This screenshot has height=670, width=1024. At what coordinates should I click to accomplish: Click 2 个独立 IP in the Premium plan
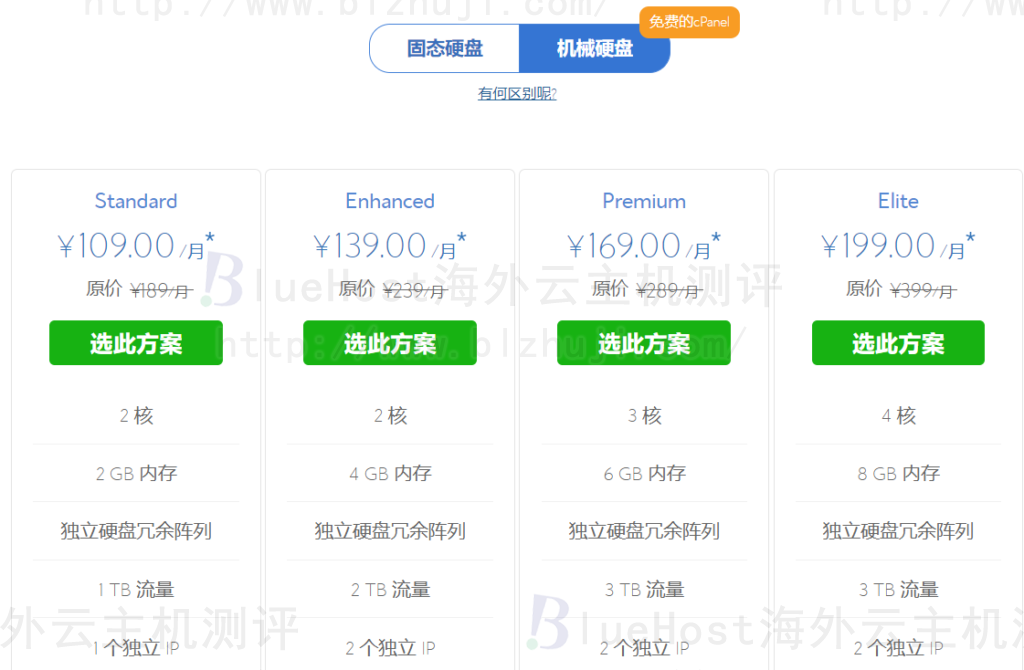click(x=644, y=648)
